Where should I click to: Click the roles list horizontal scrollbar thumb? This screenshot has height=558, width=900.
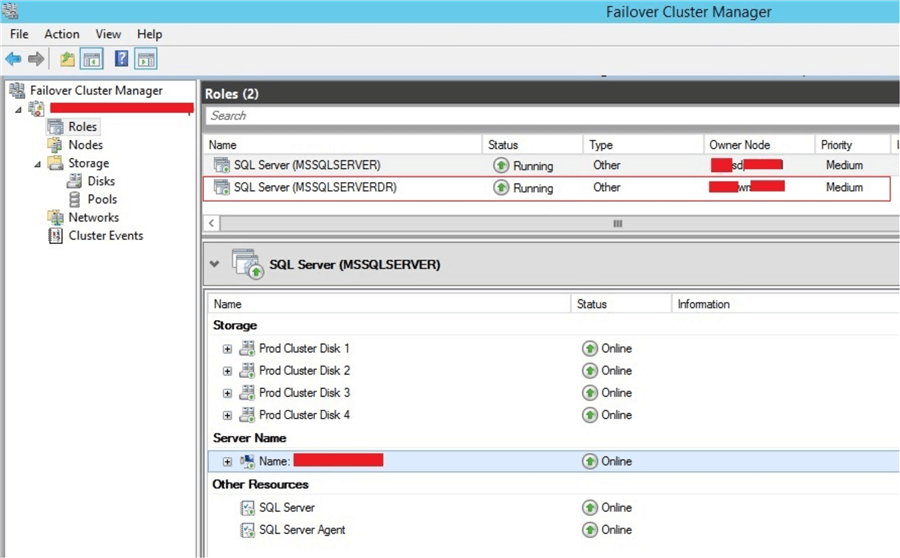pos(618,223)
